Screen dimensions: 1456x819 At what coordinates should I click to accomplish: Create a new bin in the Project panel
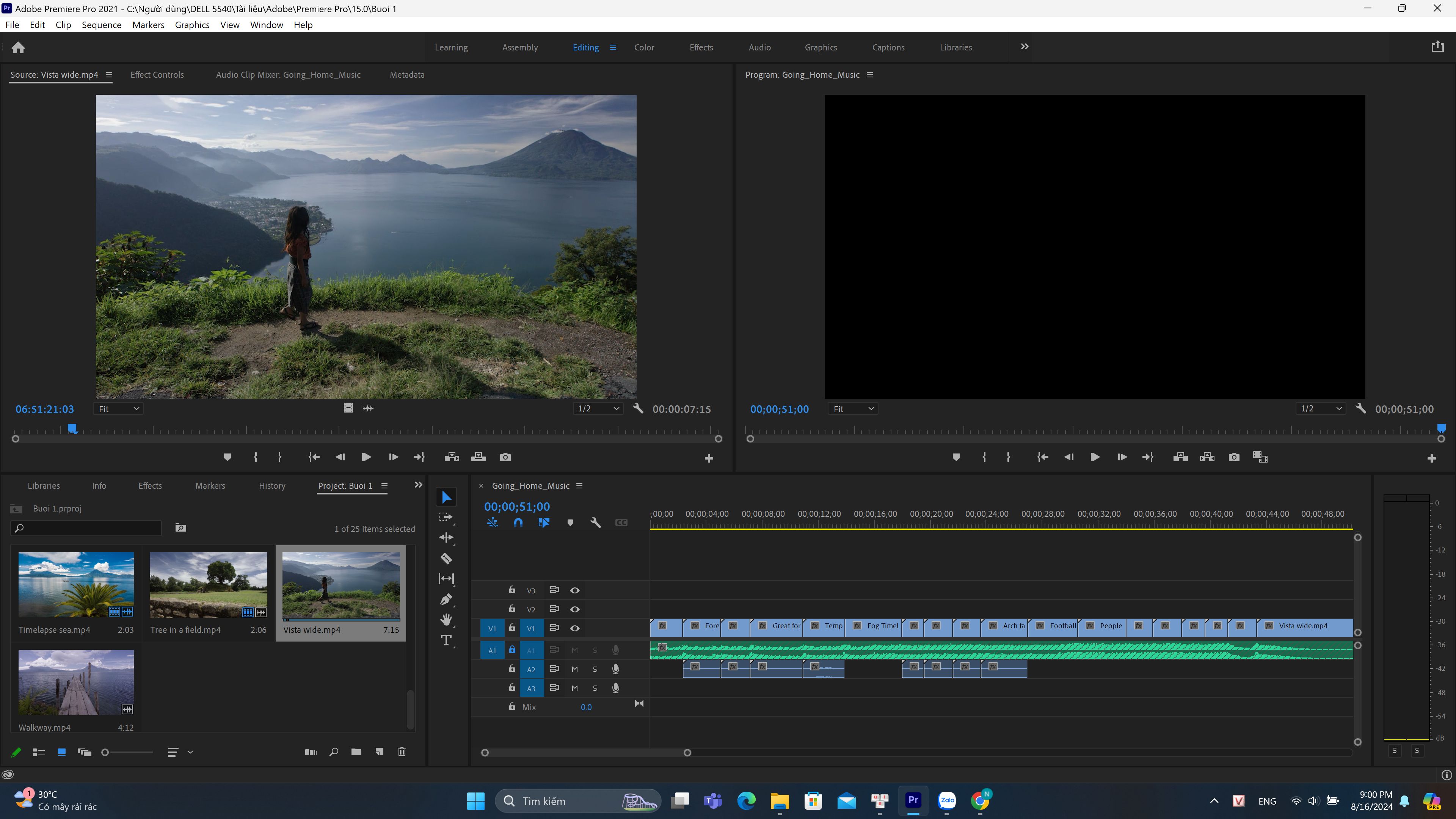[356, 752]
